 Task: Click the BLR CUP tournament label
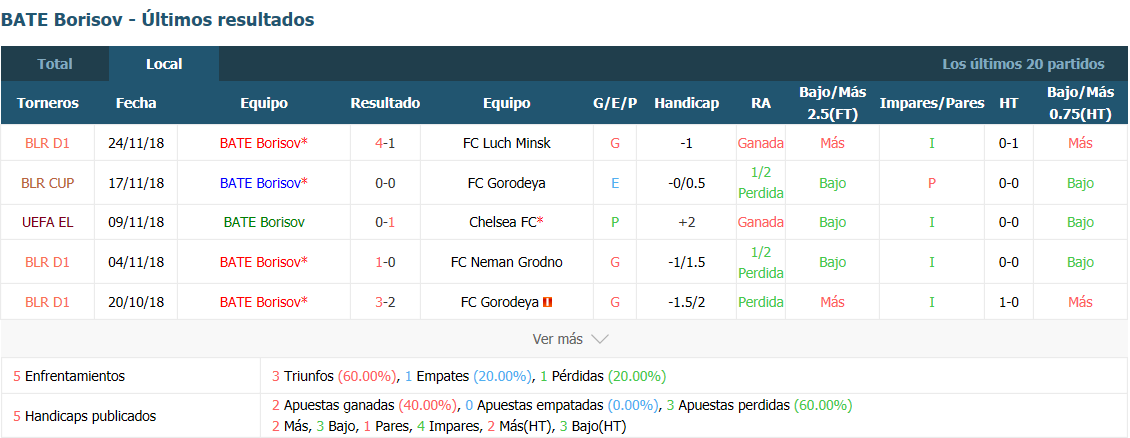click(47, 183)
